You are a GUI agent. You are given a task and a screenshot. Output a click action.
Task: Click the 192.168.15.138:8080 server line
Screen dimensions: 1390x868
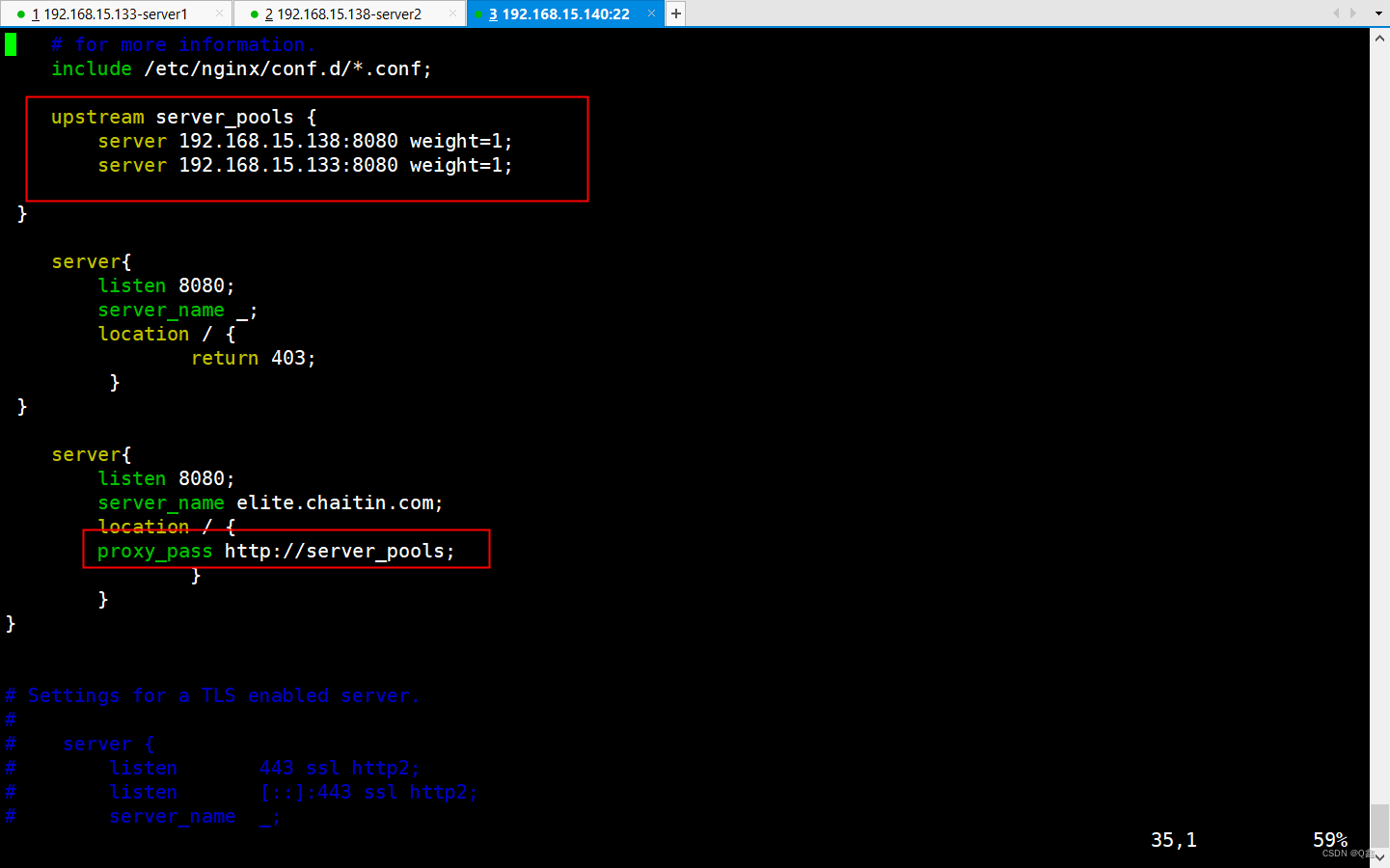[x=305, y=141]
